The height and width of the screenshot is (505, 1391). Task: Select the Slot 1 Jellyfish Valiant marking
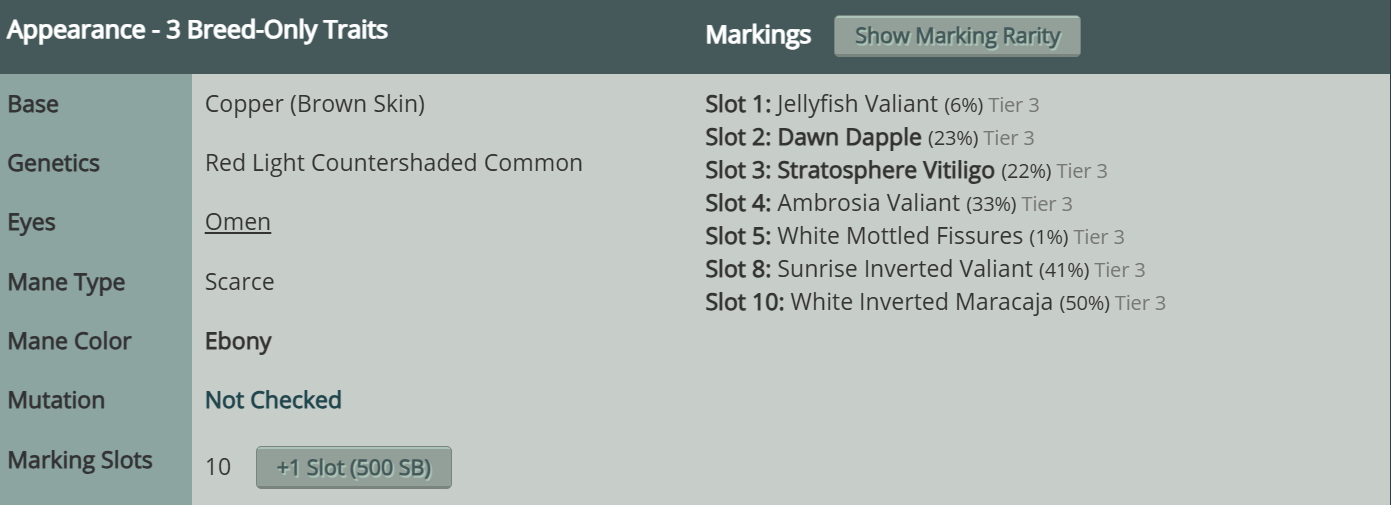[857, 104]
